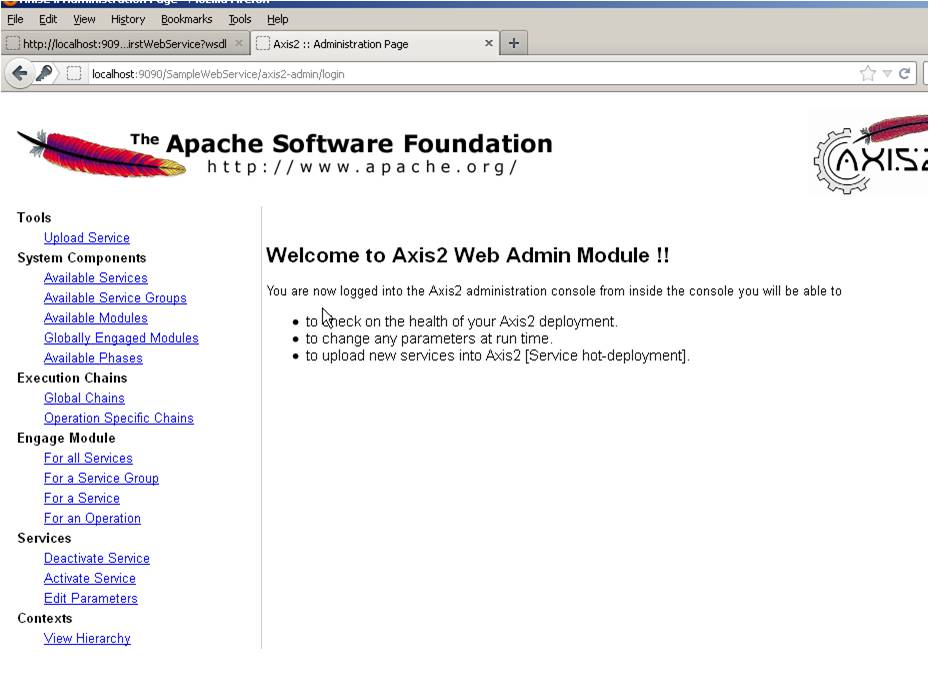
Task: Open the Deactivate Service page
Action: pyautogui.click(x=96, y=558)
